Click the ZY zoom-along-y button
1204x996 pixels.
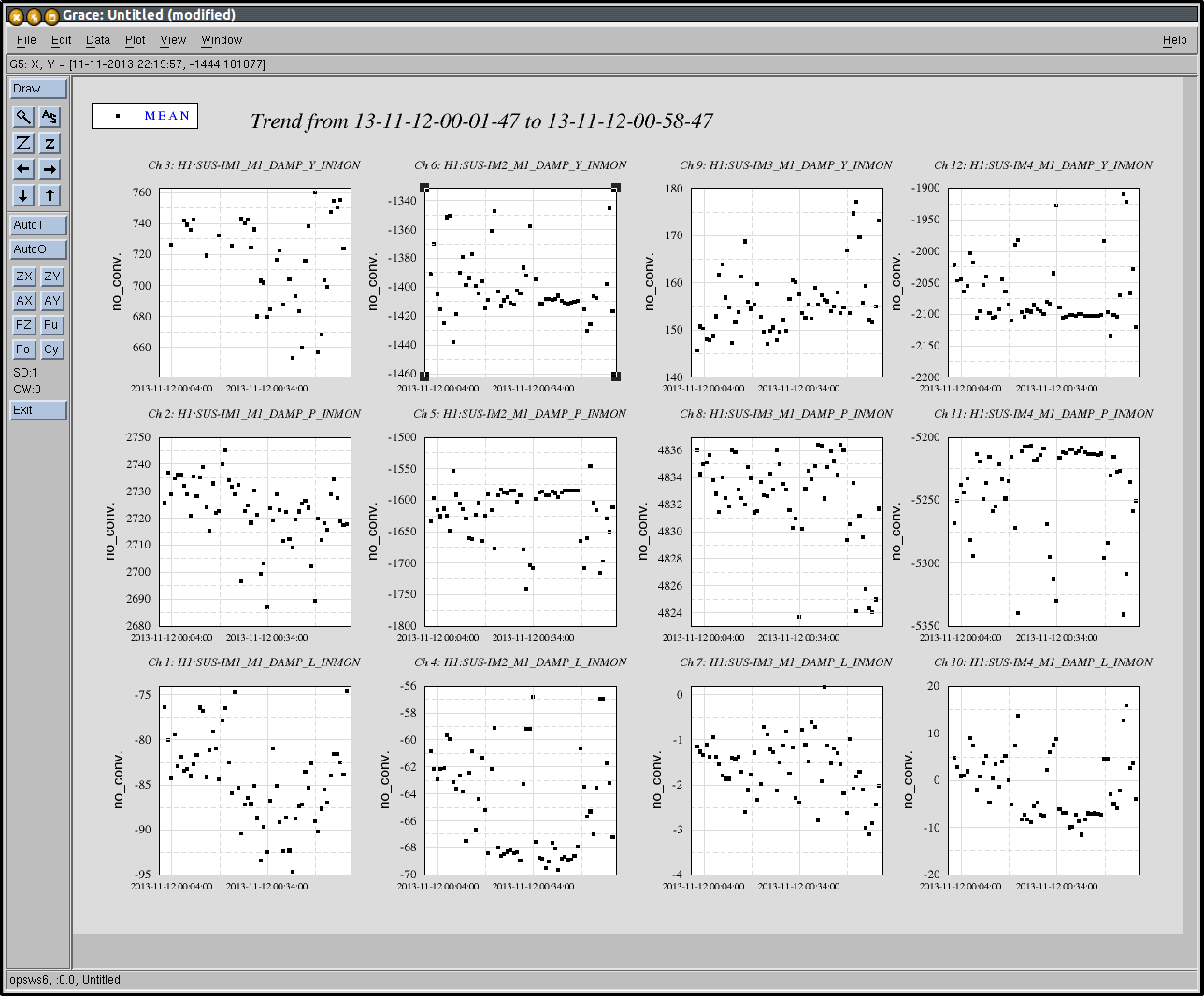[x=51, y=277]
